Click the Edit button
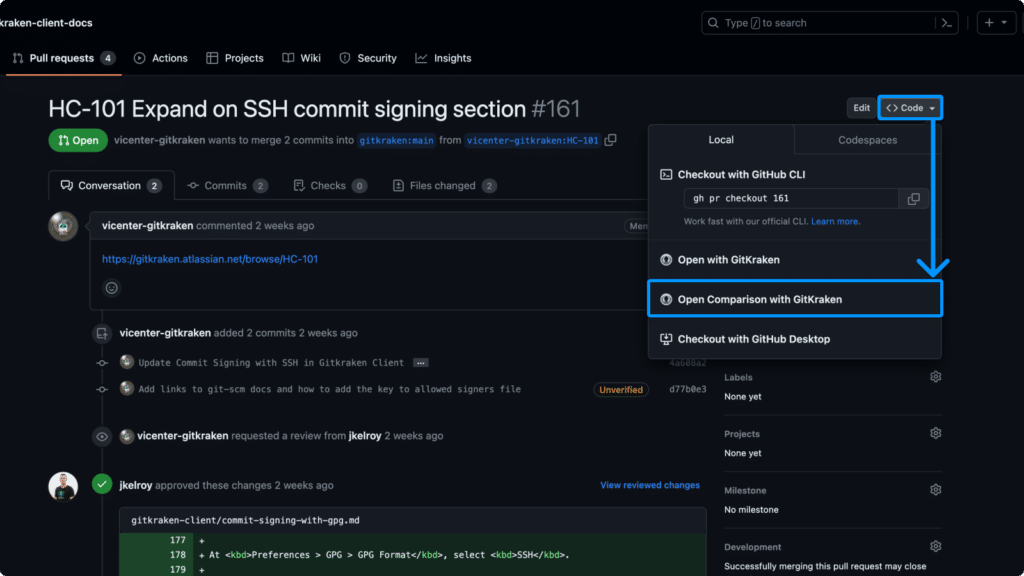This screenshot has height=576, width=1024. [x=860, y=107]
